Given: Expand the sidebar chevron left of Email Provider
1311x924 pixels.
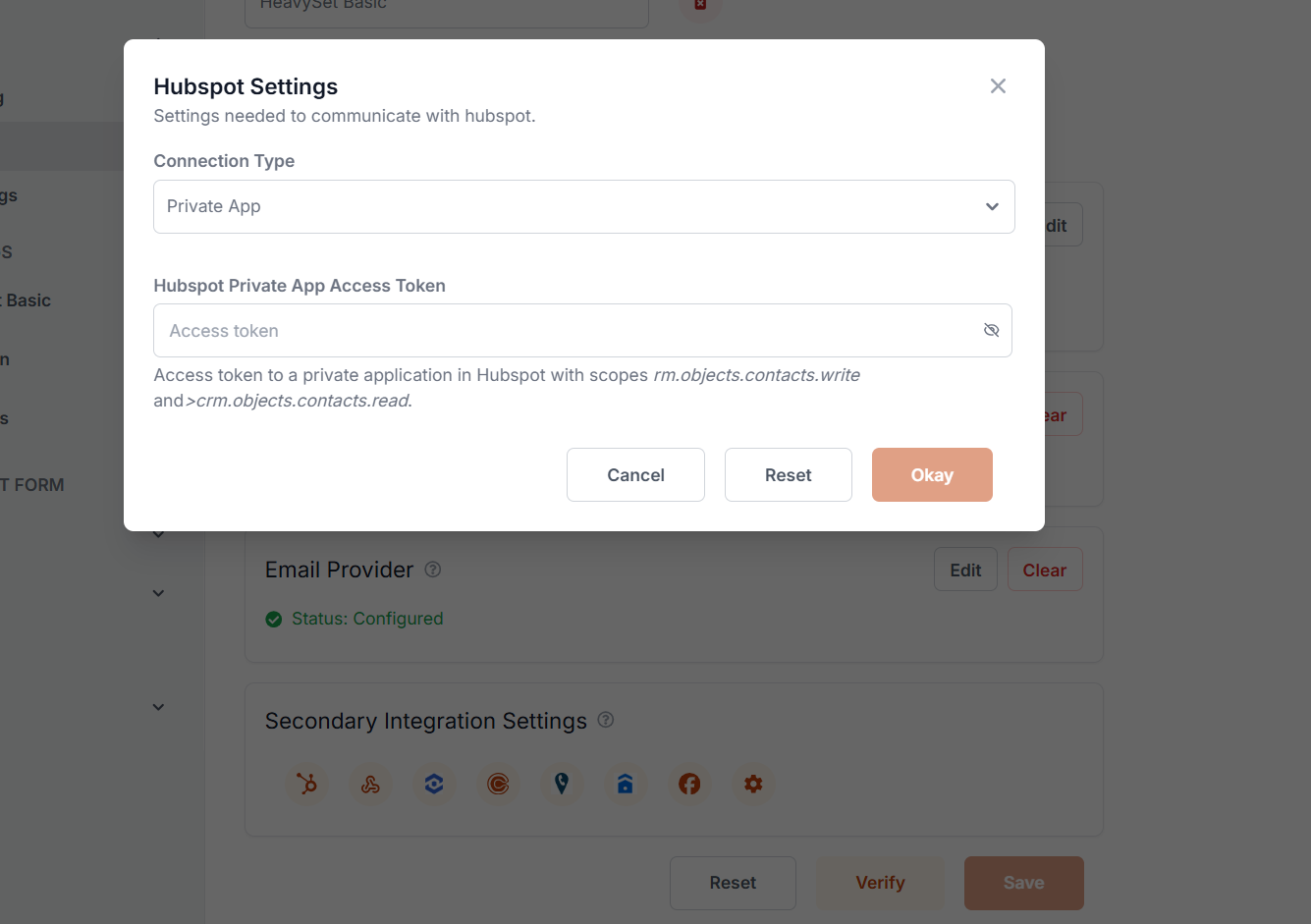Looking at the screenshot, I should coord(158,593).
